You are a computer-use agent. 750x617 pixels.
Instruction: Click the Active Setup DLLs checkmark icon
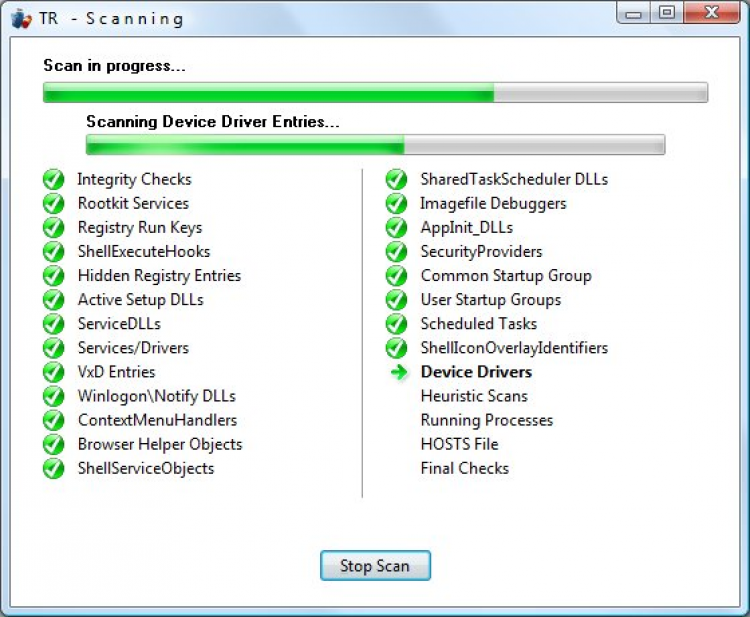coord(54,300)
